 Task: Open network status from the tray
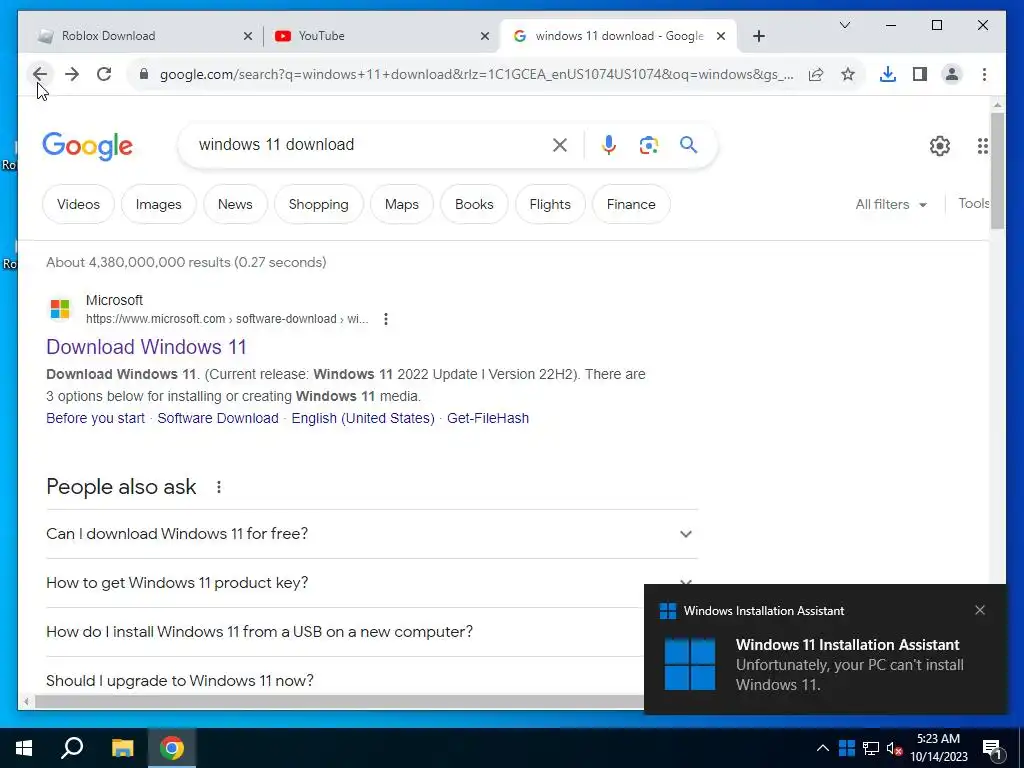(x=871, y=748)
